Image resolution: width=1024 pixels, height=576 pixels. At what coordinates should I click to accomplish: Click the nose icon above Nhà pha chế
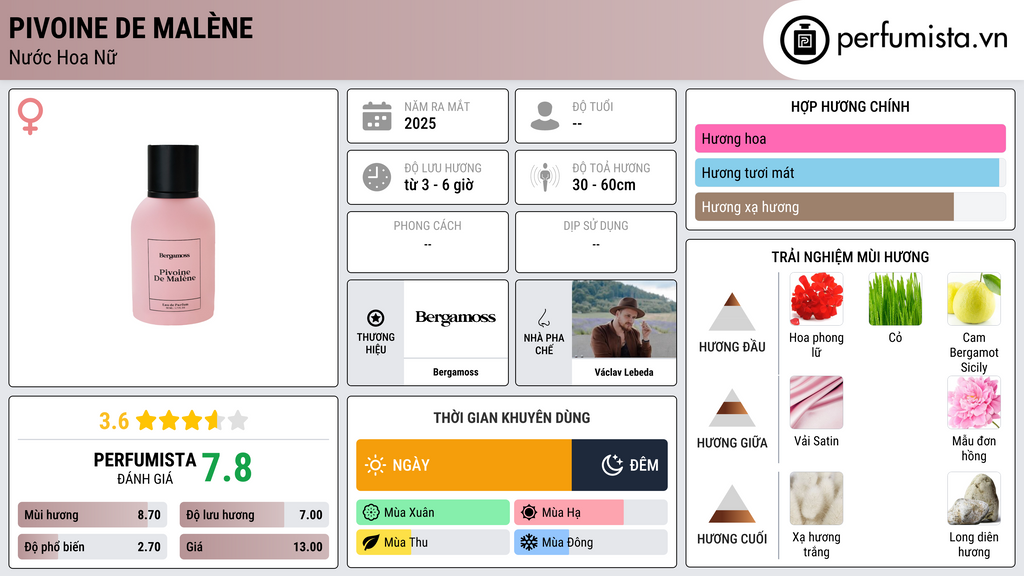point(543,318)
